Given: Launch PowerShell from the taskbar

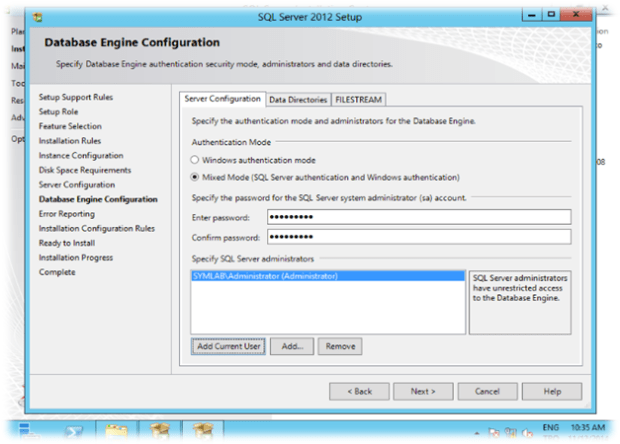Looking at the screenshot, I should (73, 433).
